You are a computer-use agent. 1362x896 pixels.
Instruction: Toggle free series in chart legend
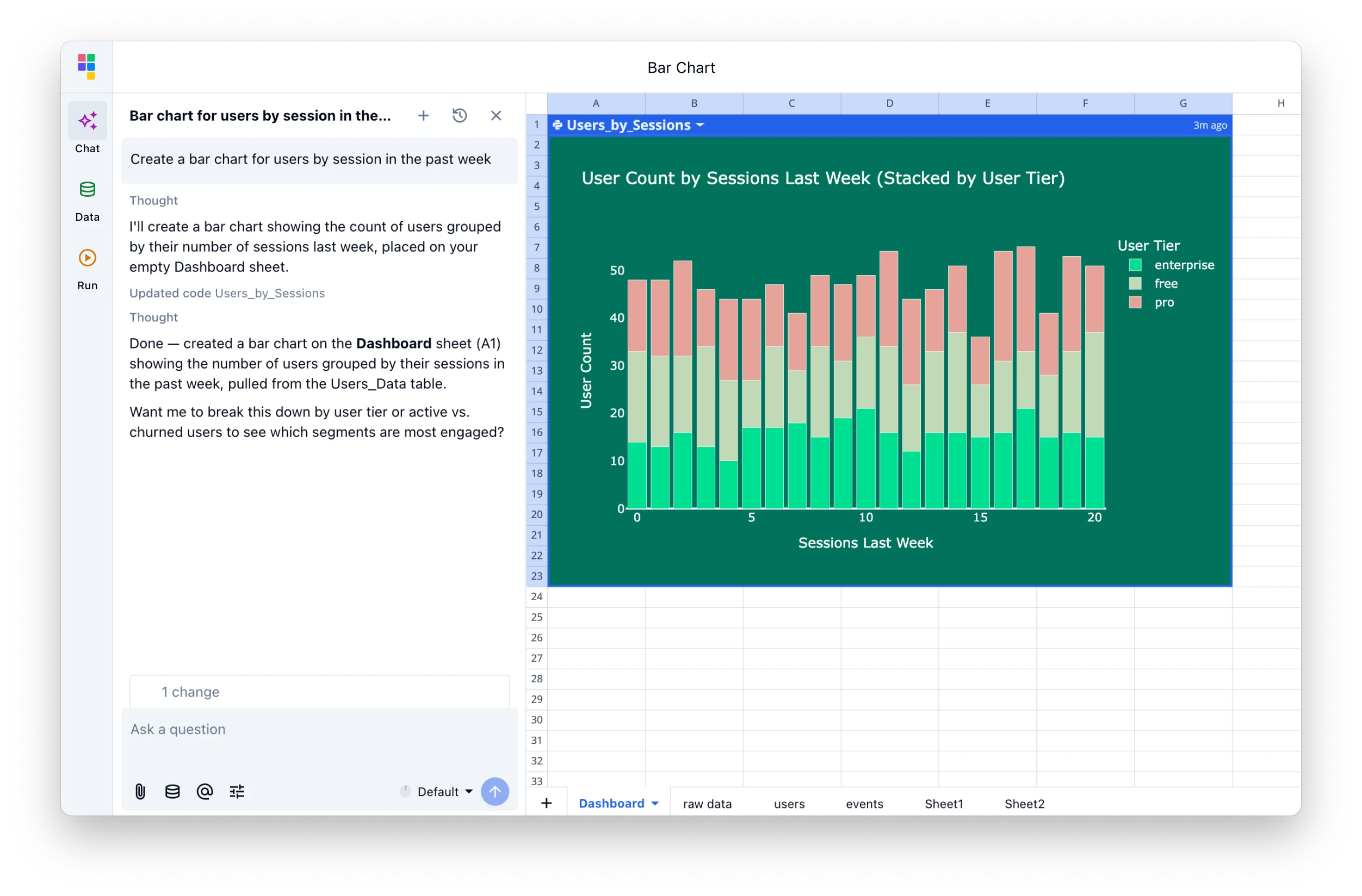point(1153,284)
